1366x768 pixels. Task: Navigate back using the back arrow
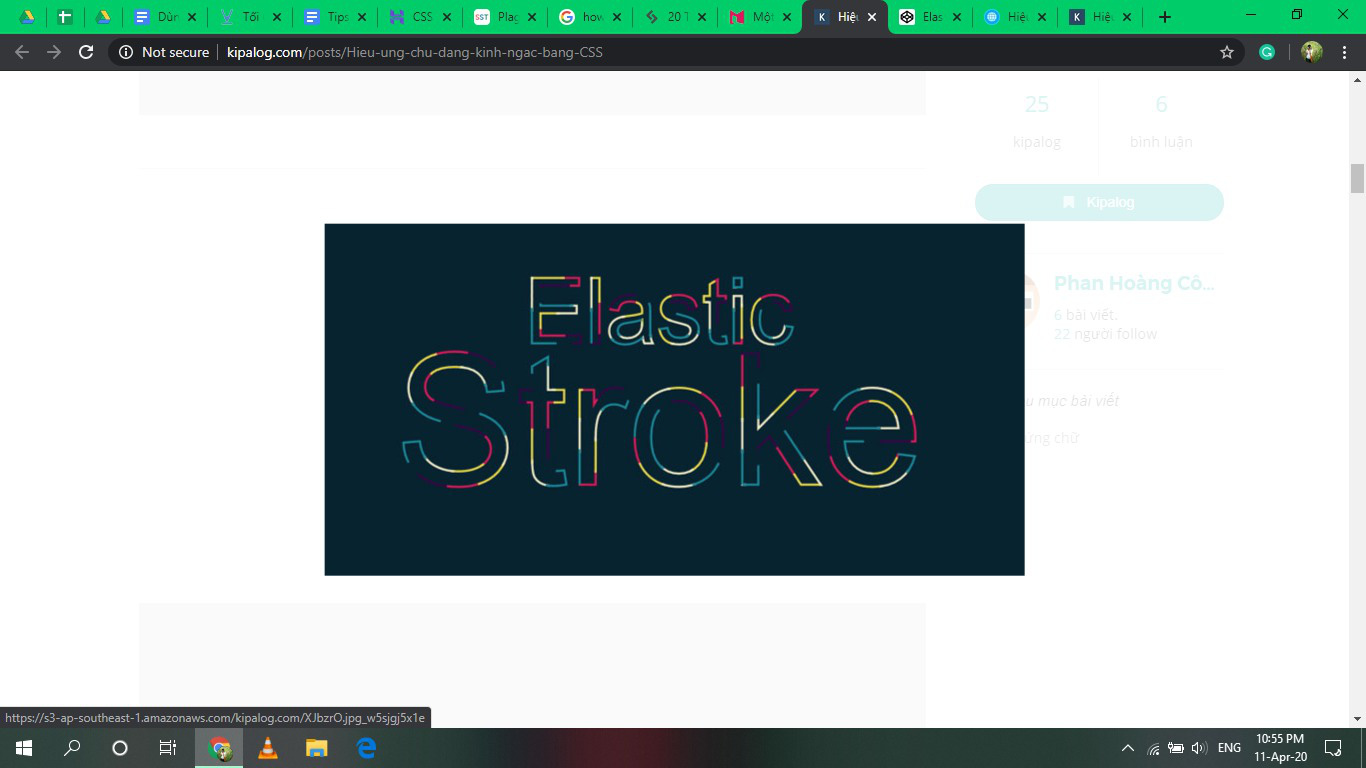pos(21,52)
